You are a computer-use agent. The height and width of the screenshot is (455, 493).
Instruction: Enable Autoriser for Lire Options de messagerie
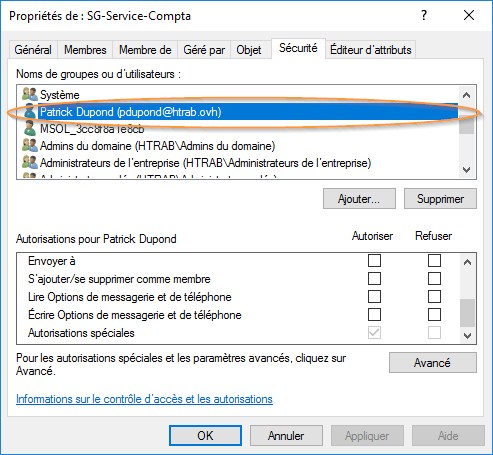pos(374,296)
